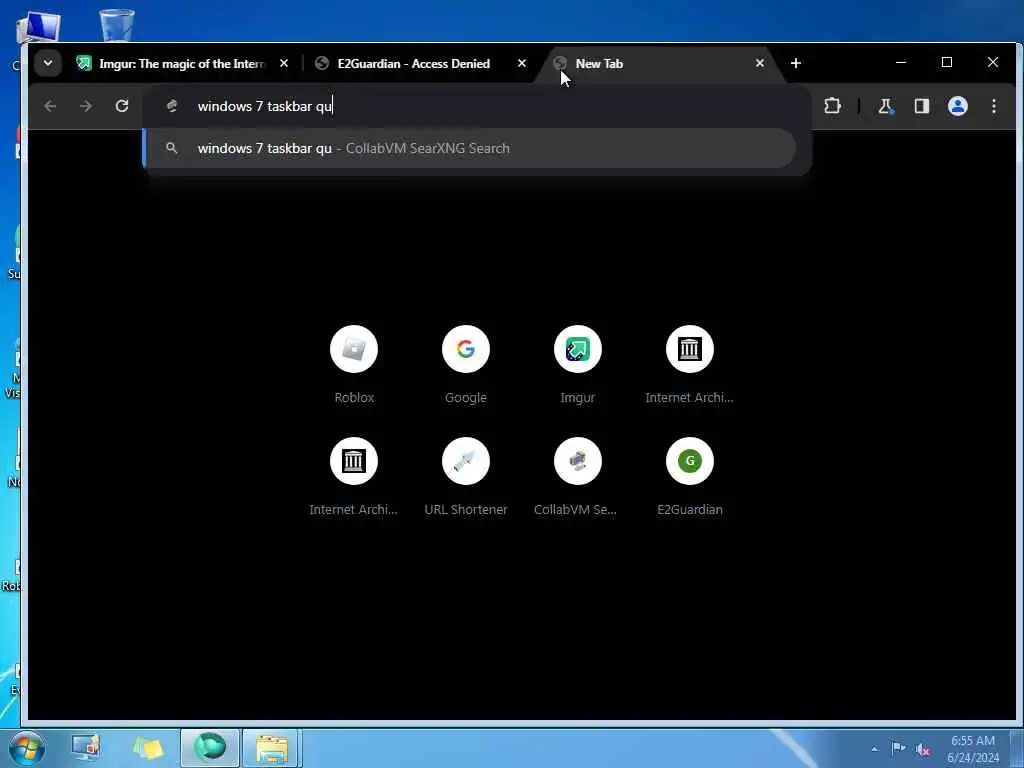This screenshot has height=768, width=1024.
Task: Open the taskbar clock showing 6:55 AM
Action: (972, 748)
